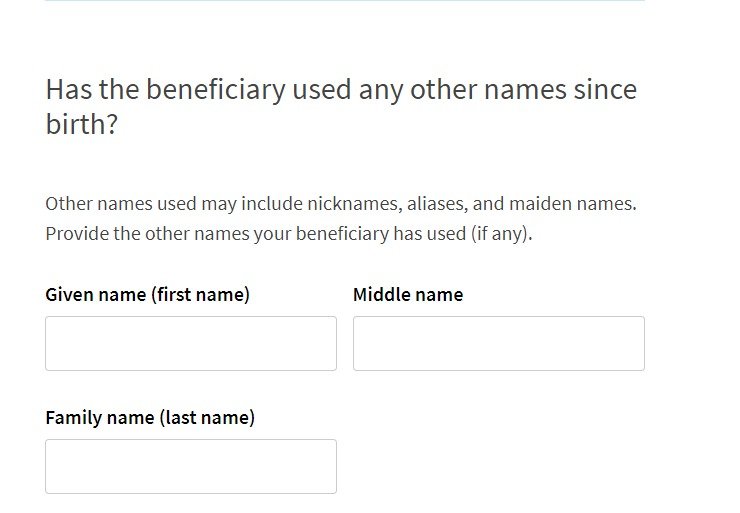Click the word "Provide" in the description
The image size is (740, 513).
coord(75,236)
